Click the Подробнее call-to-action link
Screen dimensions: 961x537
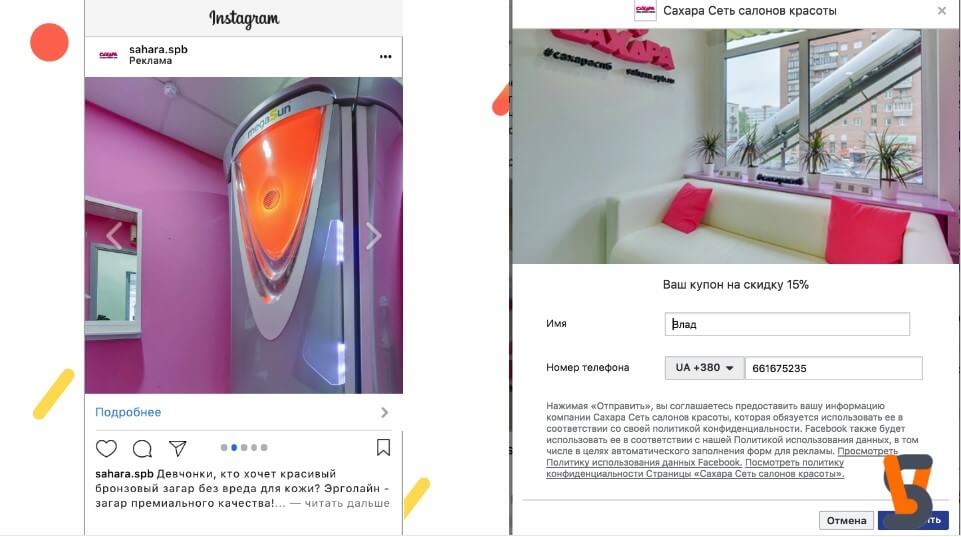[128, 412]
